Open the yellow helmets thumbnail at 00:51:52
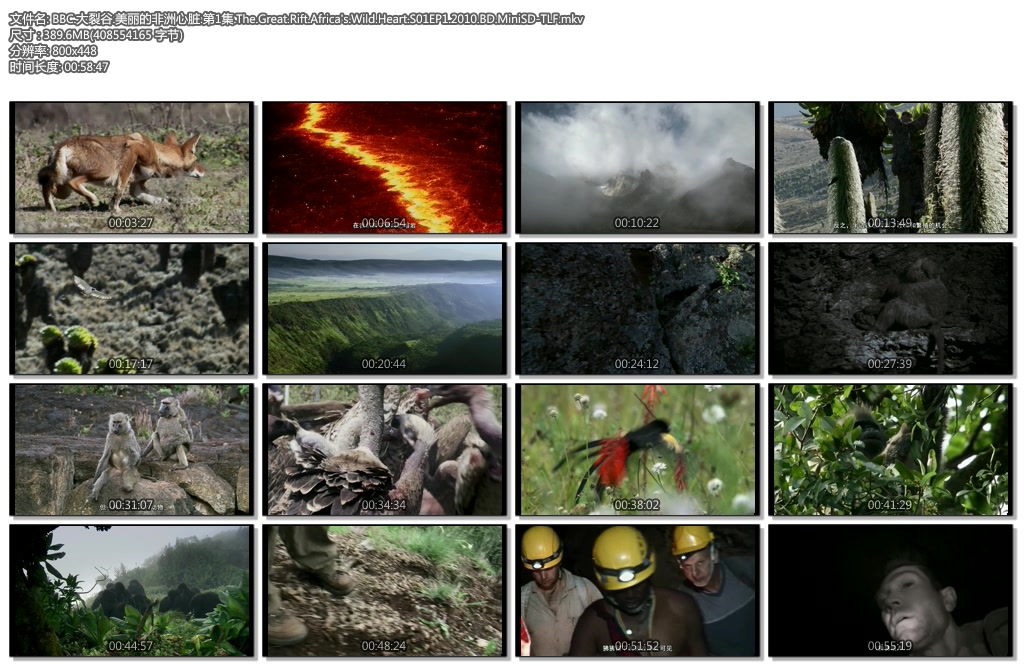1024x666 pixels. coord(636,590)
